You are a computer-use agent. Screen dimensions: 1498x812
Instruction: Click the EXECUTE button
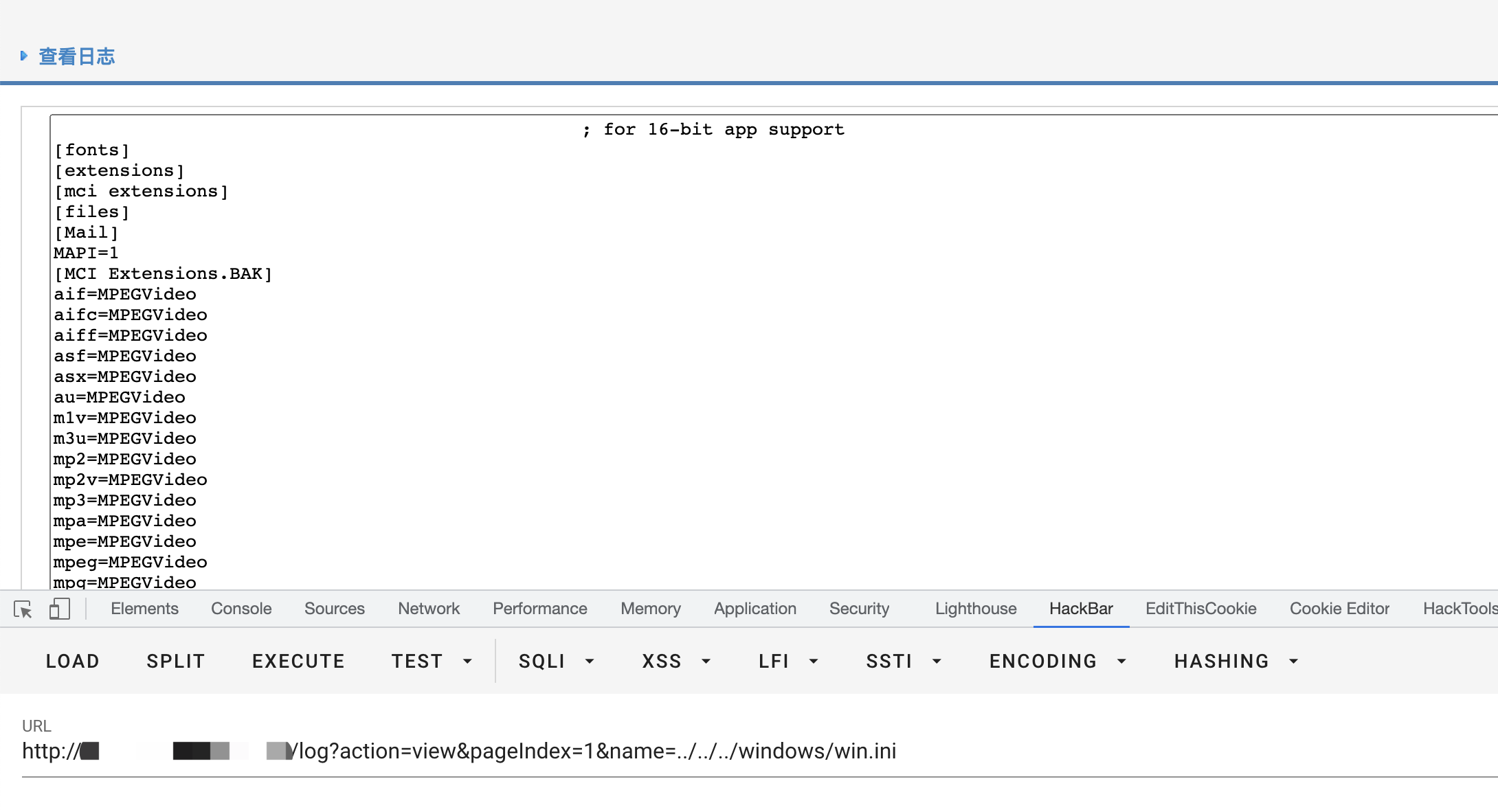point(298,661)
